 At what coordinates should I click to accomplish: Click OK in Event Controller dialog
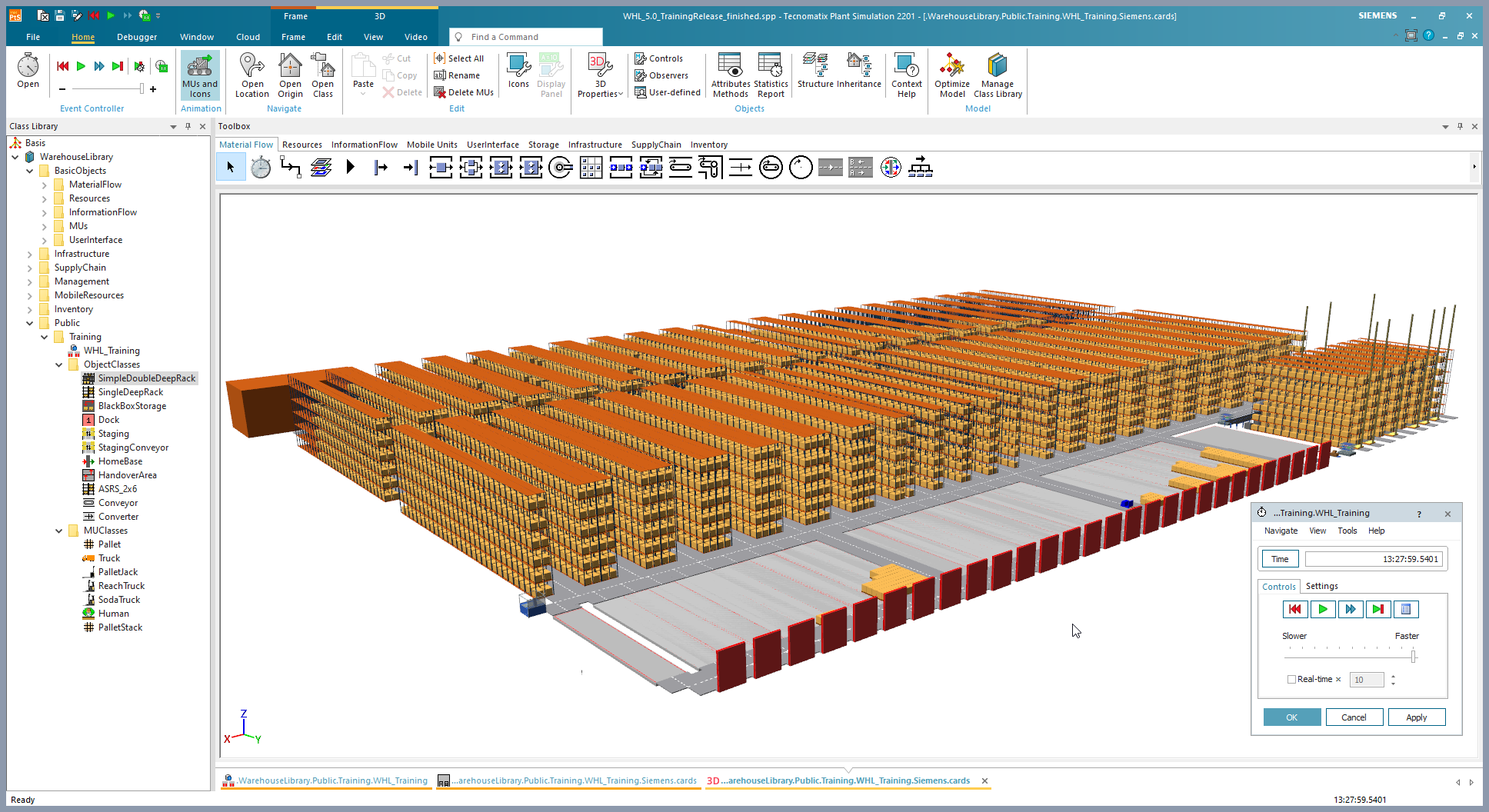pos(1292,717)
